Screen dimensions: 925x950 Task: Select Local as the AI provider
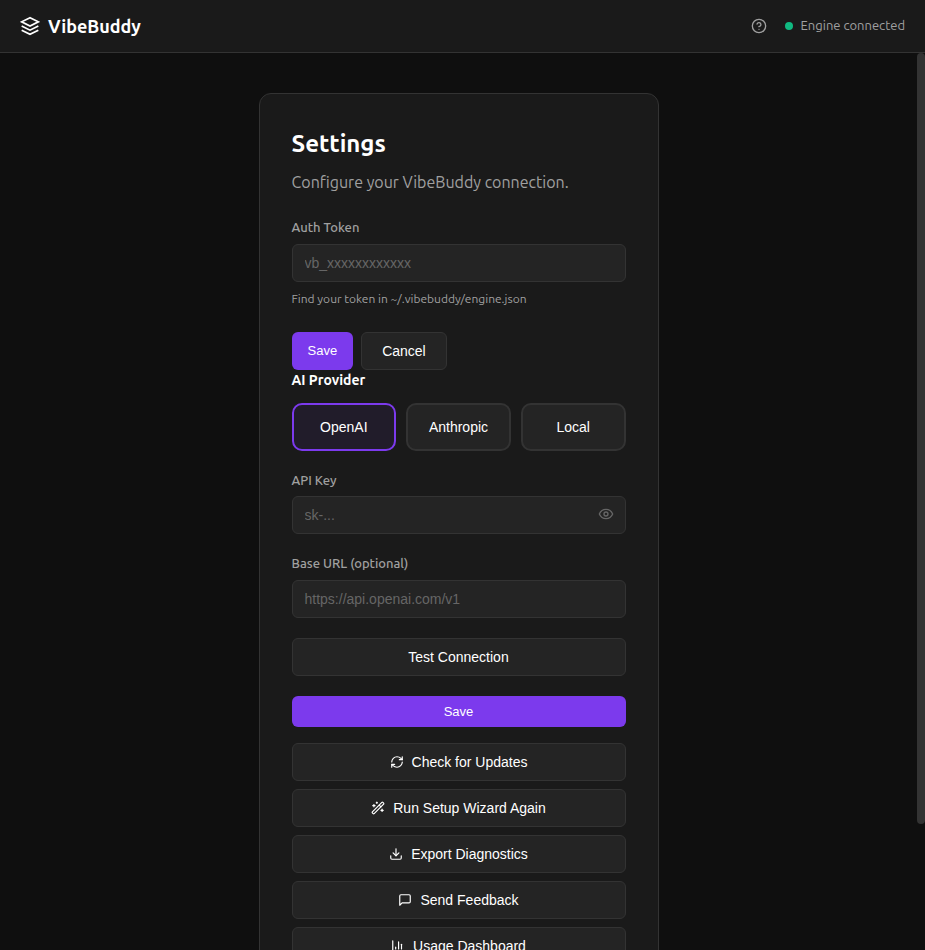[x=573, y=427]
